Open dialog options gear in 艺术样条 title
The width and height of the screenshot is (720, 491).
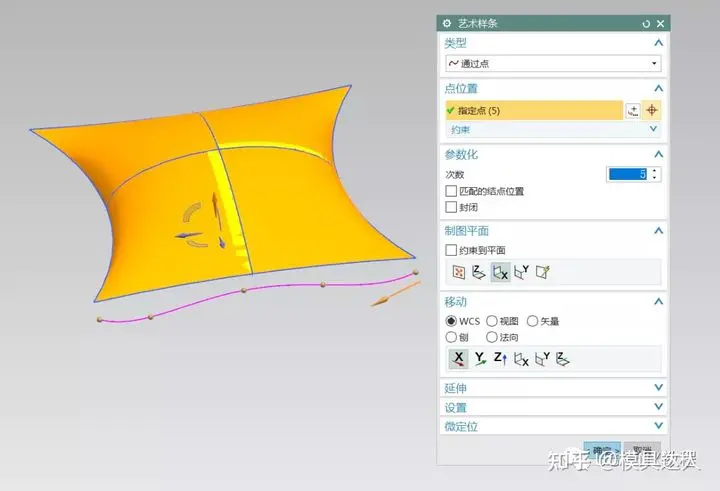click(x=447, y=23)
